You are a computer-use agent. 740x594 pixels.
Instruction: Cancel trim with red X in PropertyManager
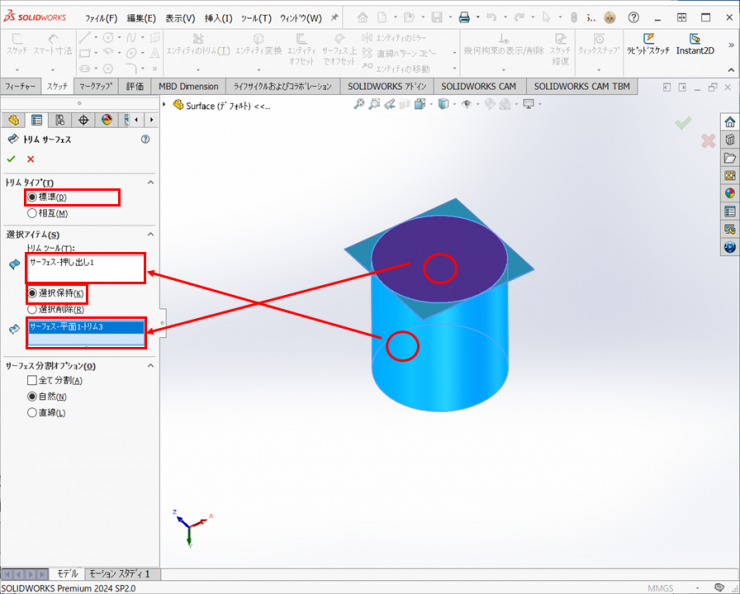coord(30,159)
